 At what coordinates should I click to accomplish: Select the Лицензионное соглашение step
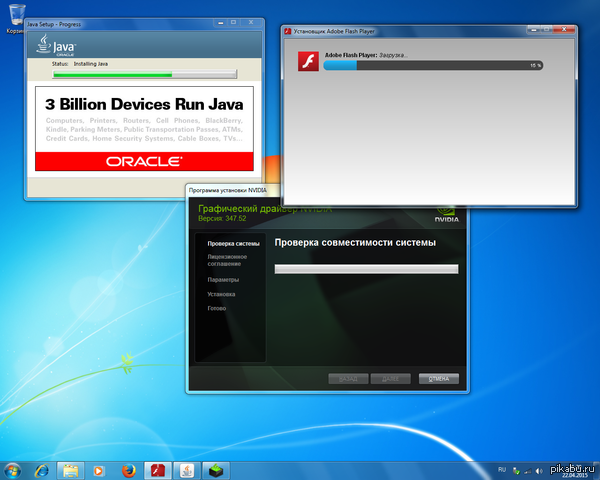(x=227, y=260)
